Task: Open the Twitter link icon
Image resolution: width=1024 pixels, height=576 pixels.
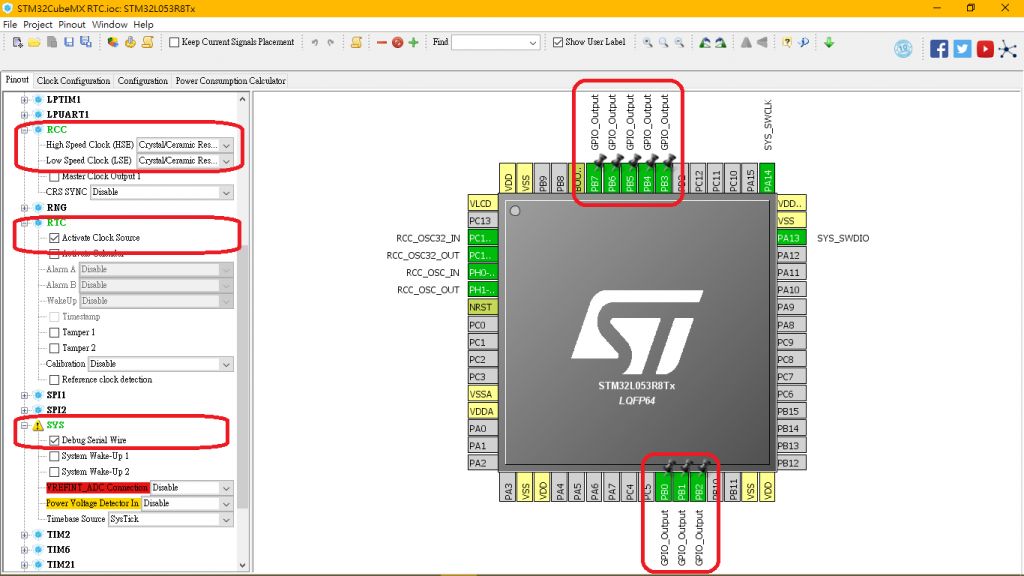Action: pyautogui.click(x=962, y=49)
